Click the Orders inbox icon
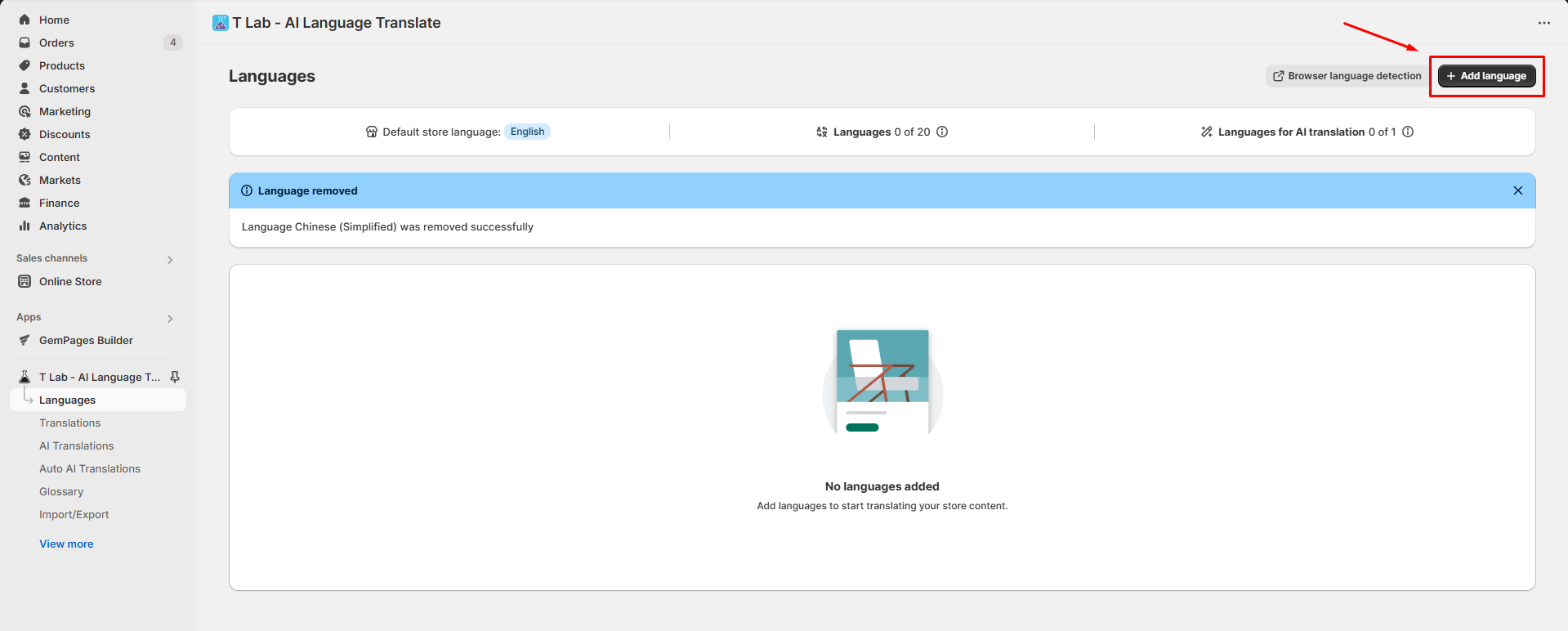 click(25, 43)
